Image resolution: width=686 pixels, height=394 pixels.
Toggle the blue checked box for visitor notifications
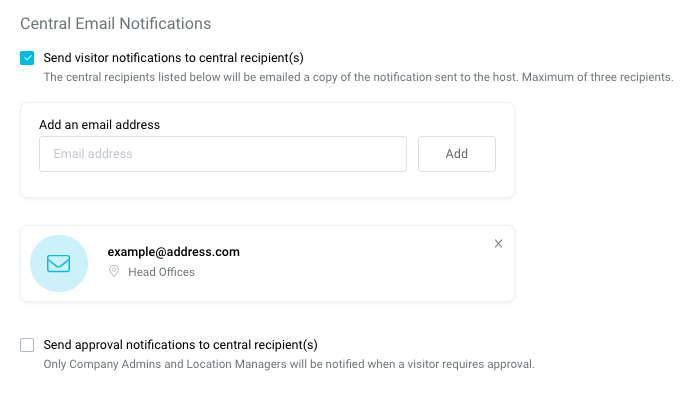(27, 58)
